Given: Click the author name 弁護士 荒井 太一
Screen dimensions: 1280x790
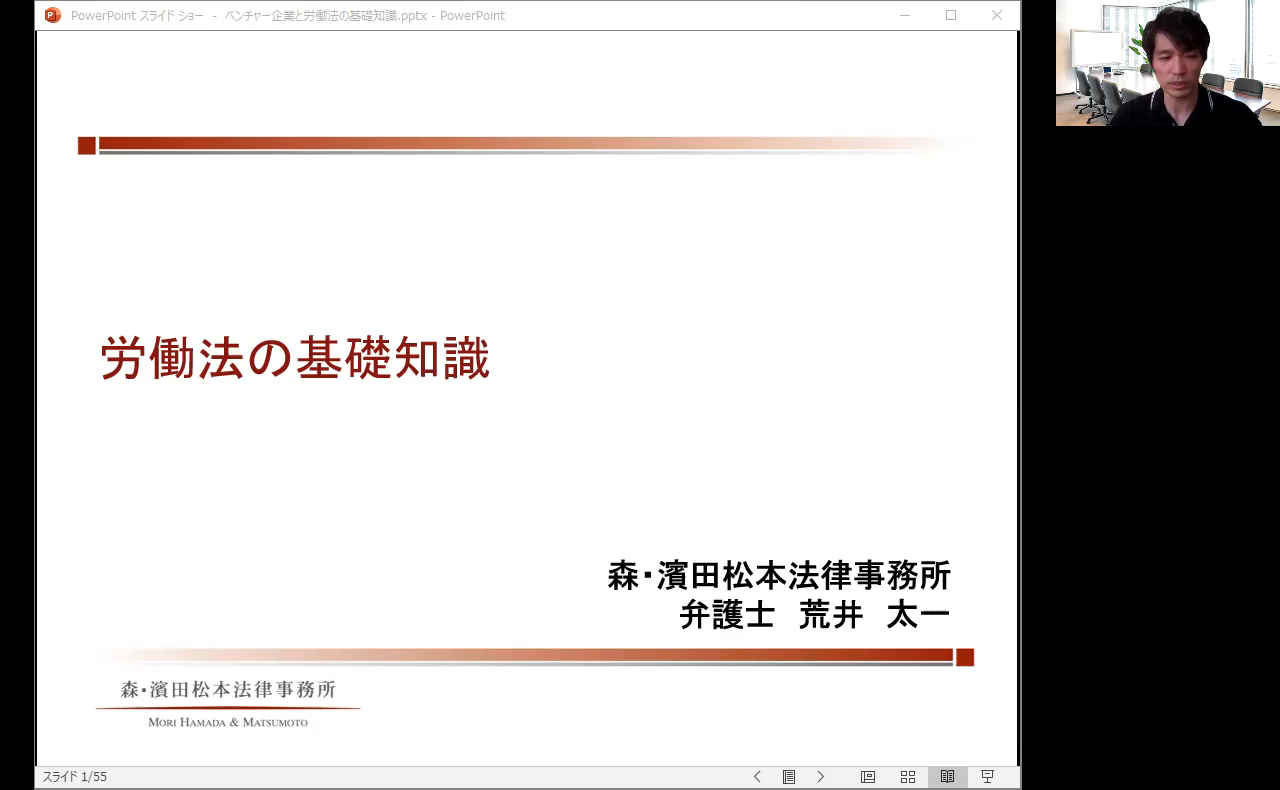Looking at the screenshot, I should (814, 615).
